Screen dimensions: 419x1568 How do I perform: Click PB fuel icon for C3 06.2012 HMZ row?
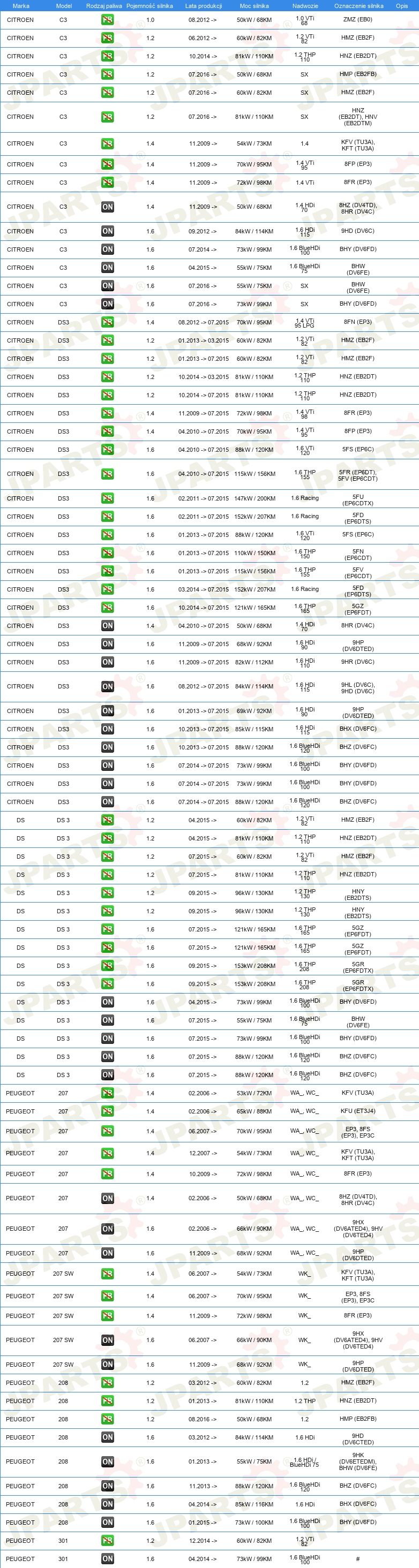107,37
